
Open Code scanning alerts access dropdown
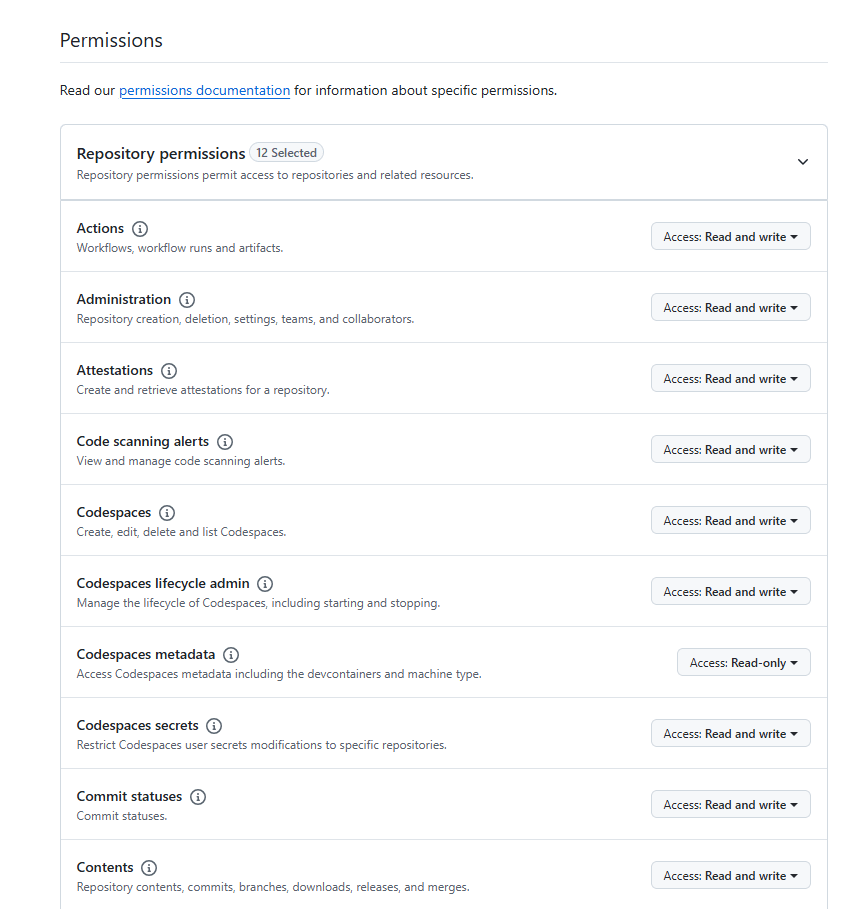click(x=730, y=449)
